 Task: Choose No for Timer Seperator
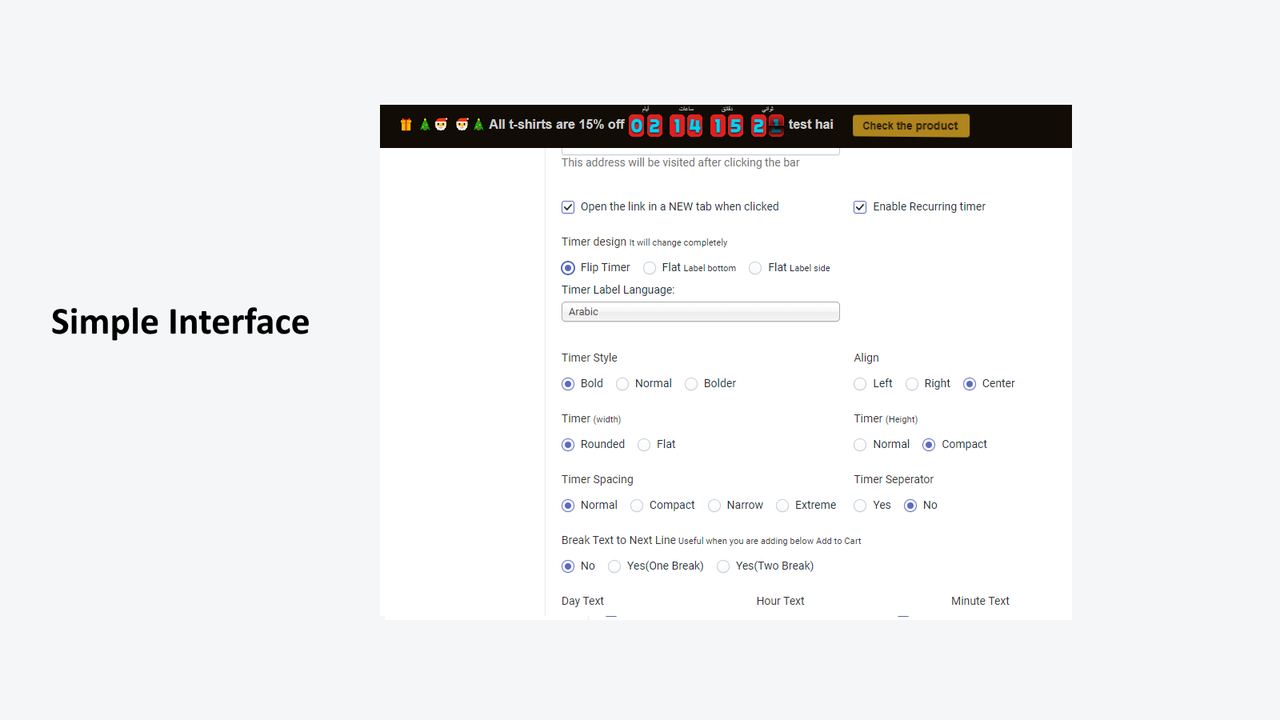point(910,506)
